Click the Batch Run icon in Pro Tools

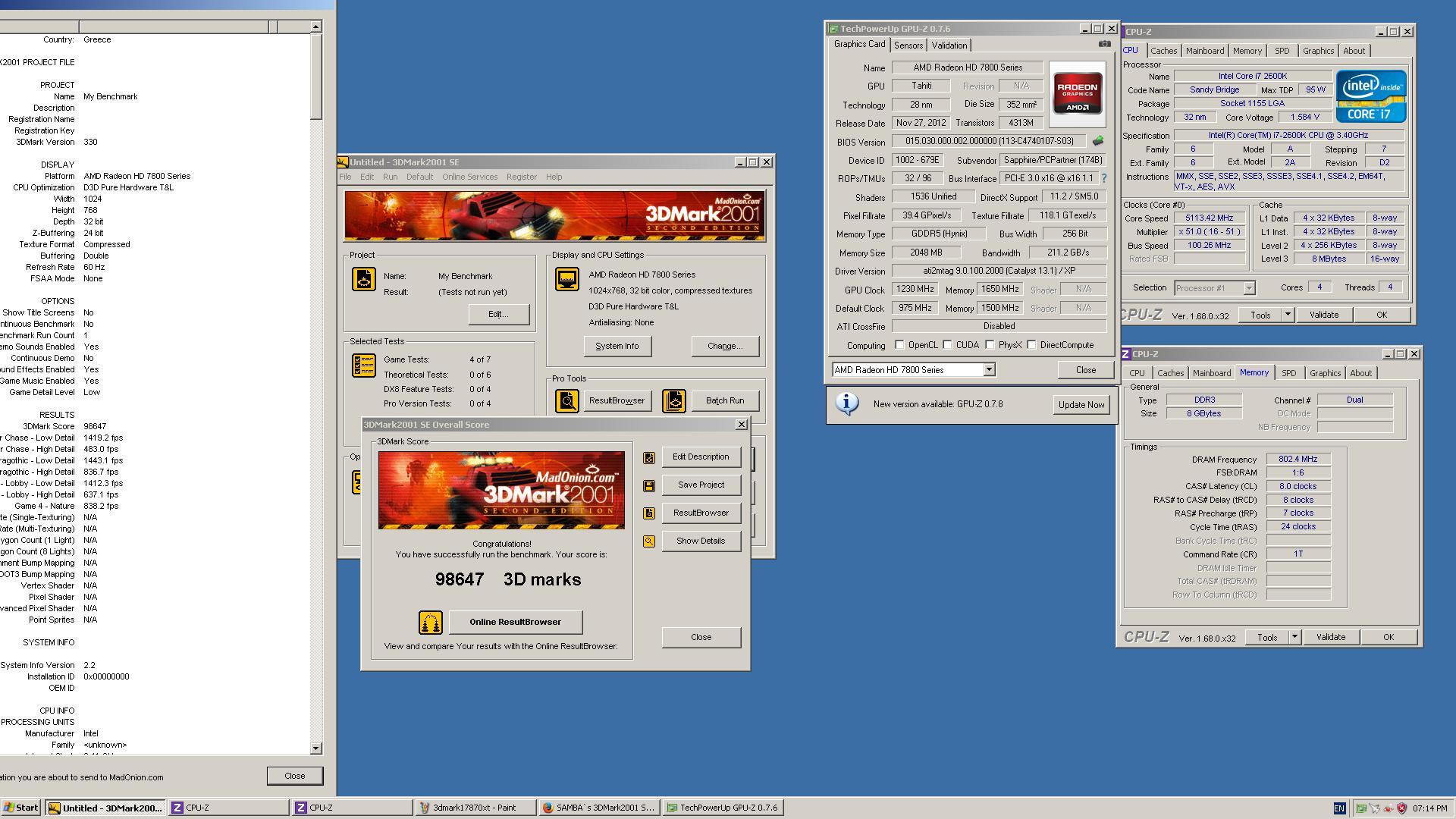[673, 400]
